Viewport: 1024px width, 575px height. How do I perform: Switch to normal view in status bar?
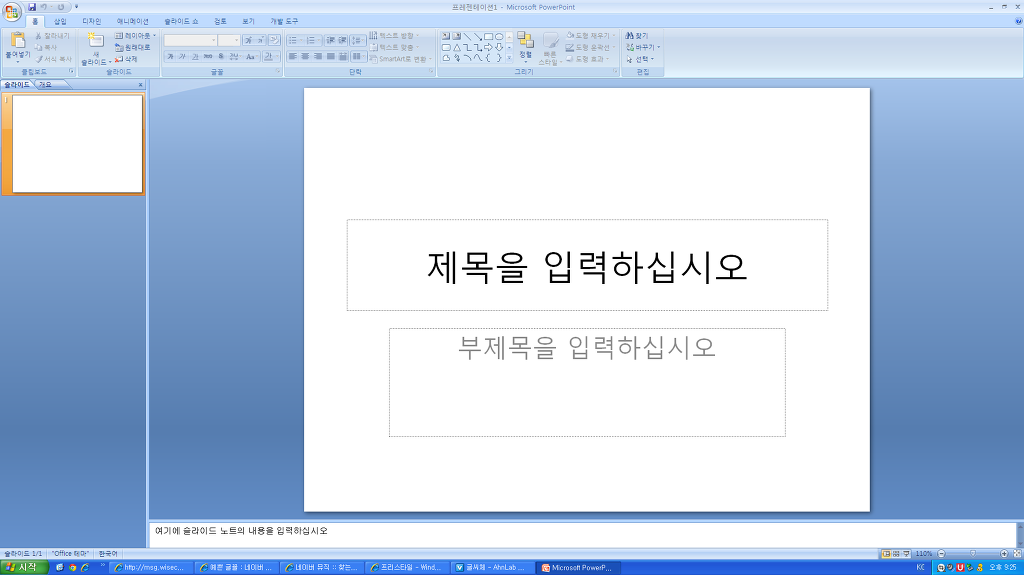(886, 553)
